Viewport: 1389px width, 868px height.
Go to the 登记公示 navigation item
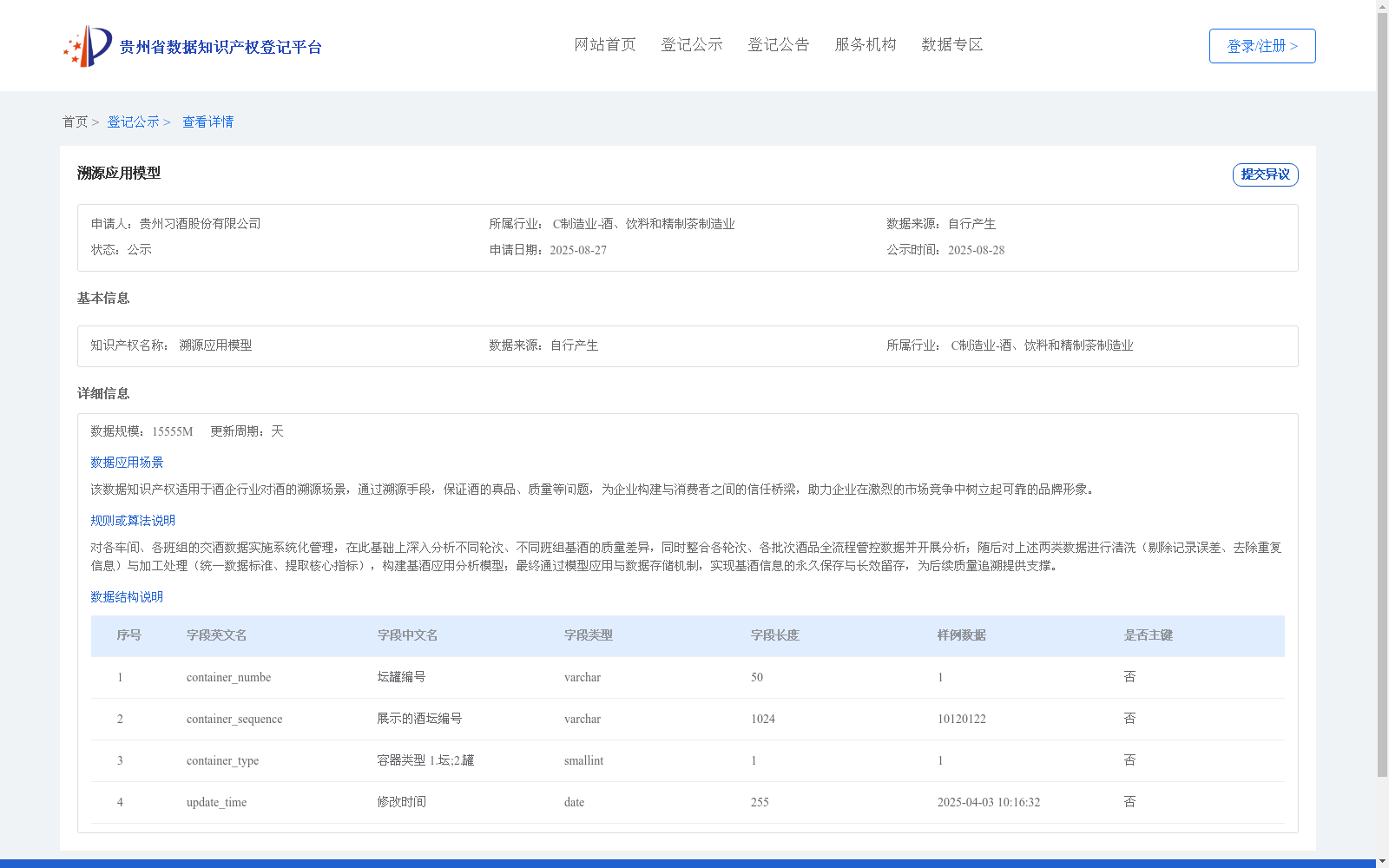[692, 45]
